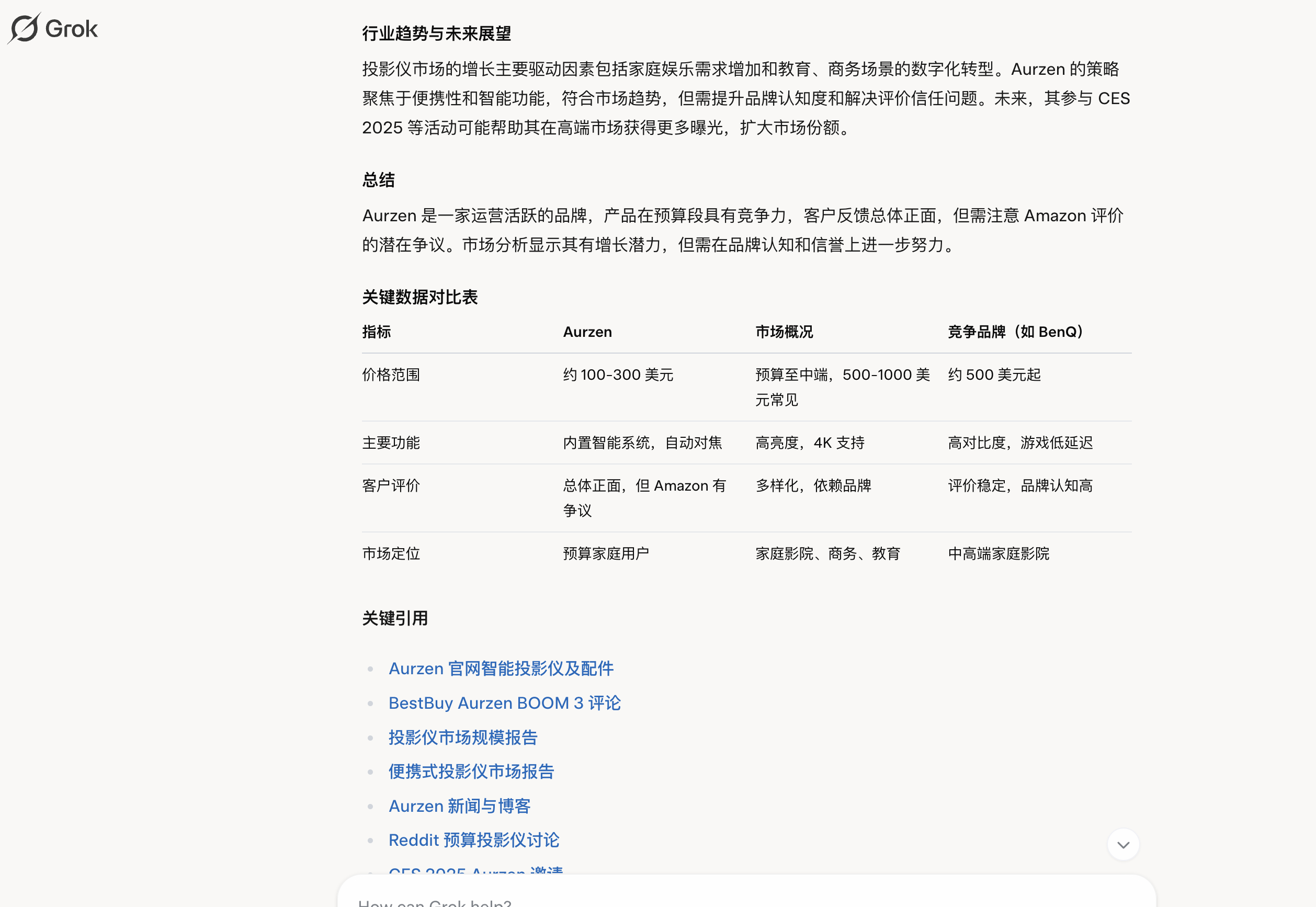Open the Aurzen 官网智能投影仪及配件 link

(501, 668)
